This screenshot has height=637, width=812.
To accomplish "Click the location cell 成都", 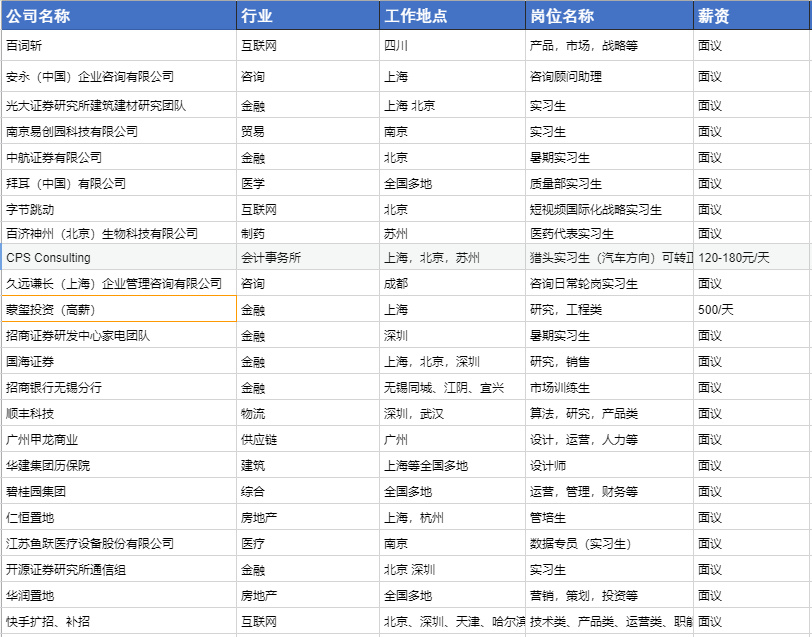I will pyautogui.click(x=453, y=283).
